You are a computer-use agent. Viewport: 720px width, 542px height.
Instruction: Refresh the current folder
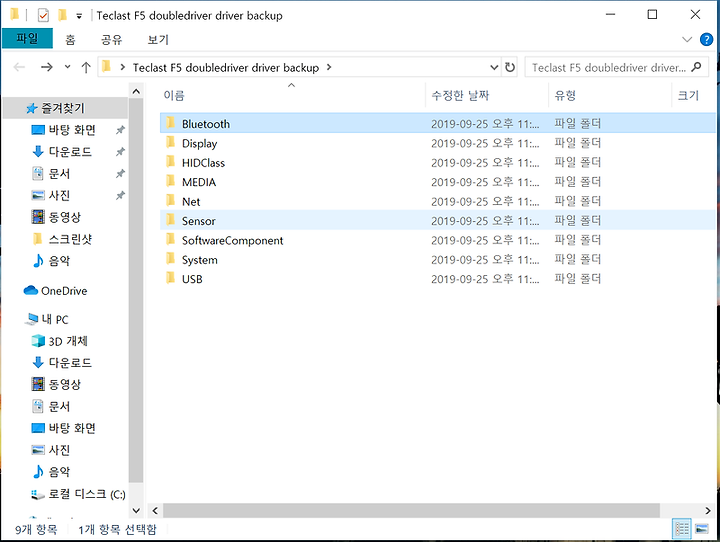coord(510,68)
